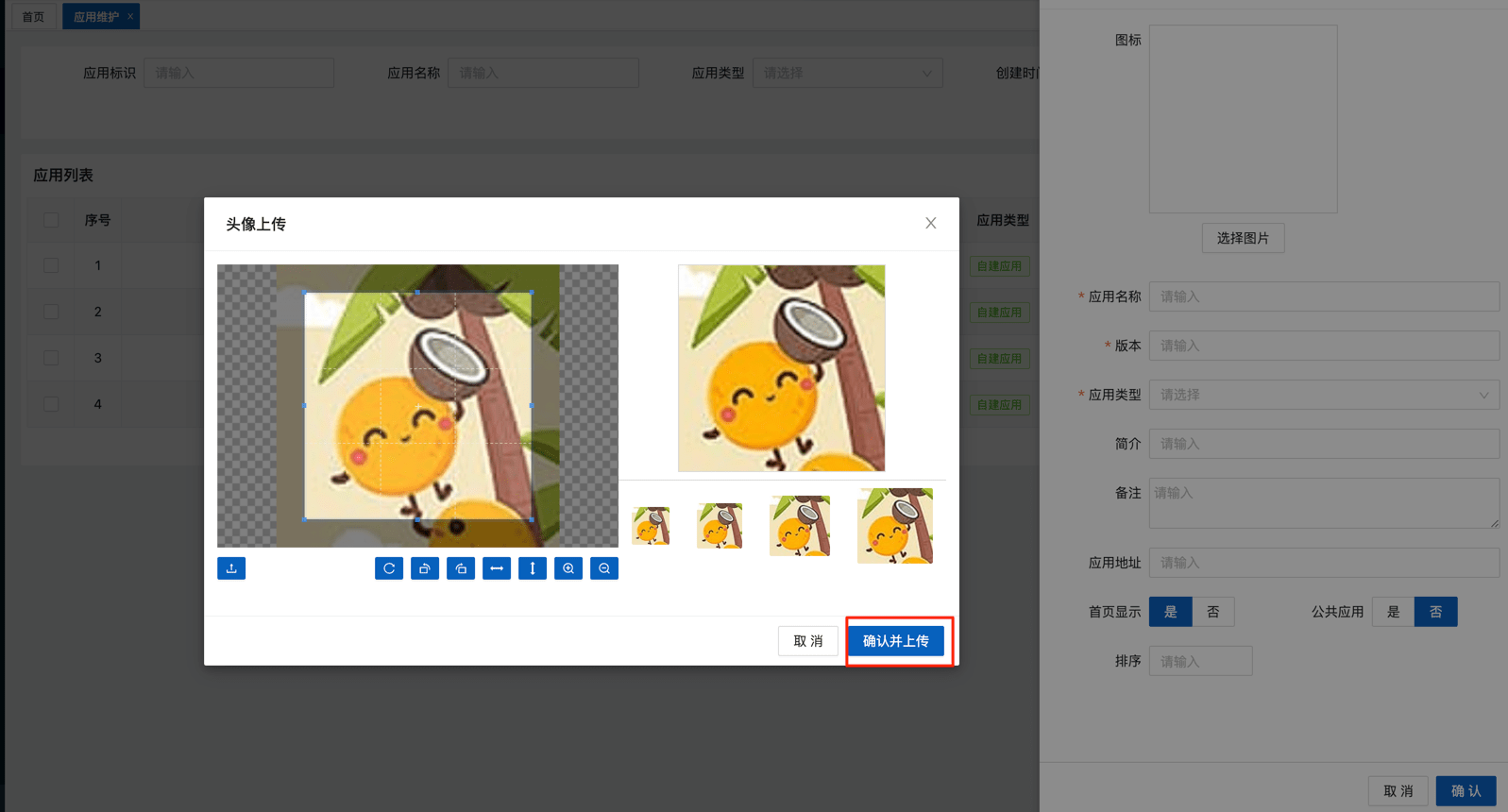Check the checkbox for row 1
The image size is (1508, 812).
click(x=51, y=266)
